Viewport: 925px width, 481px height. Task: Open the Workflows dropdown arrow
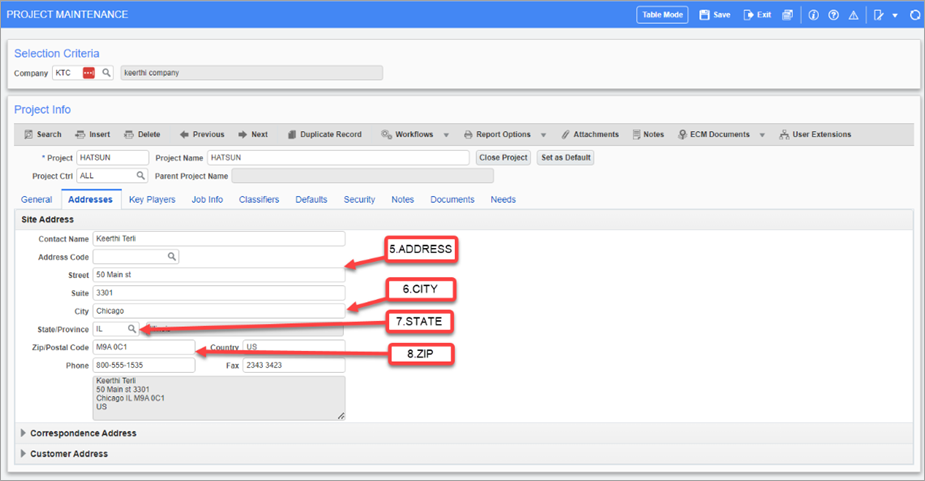(x=445, y=134)
